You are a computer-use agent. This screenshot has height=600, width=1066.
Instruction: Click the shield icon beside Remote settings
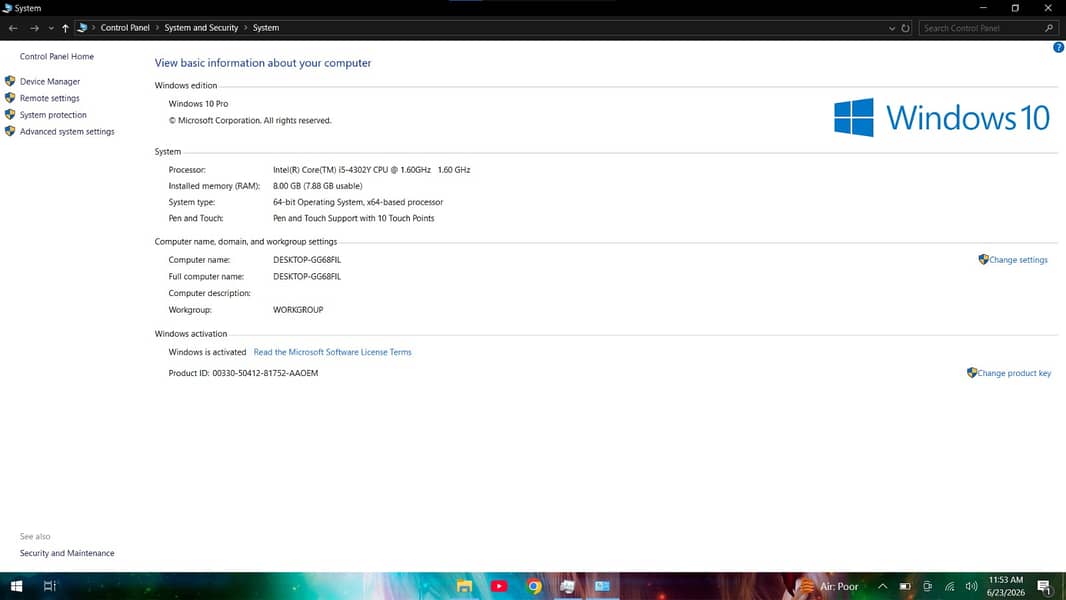[10, 98]
